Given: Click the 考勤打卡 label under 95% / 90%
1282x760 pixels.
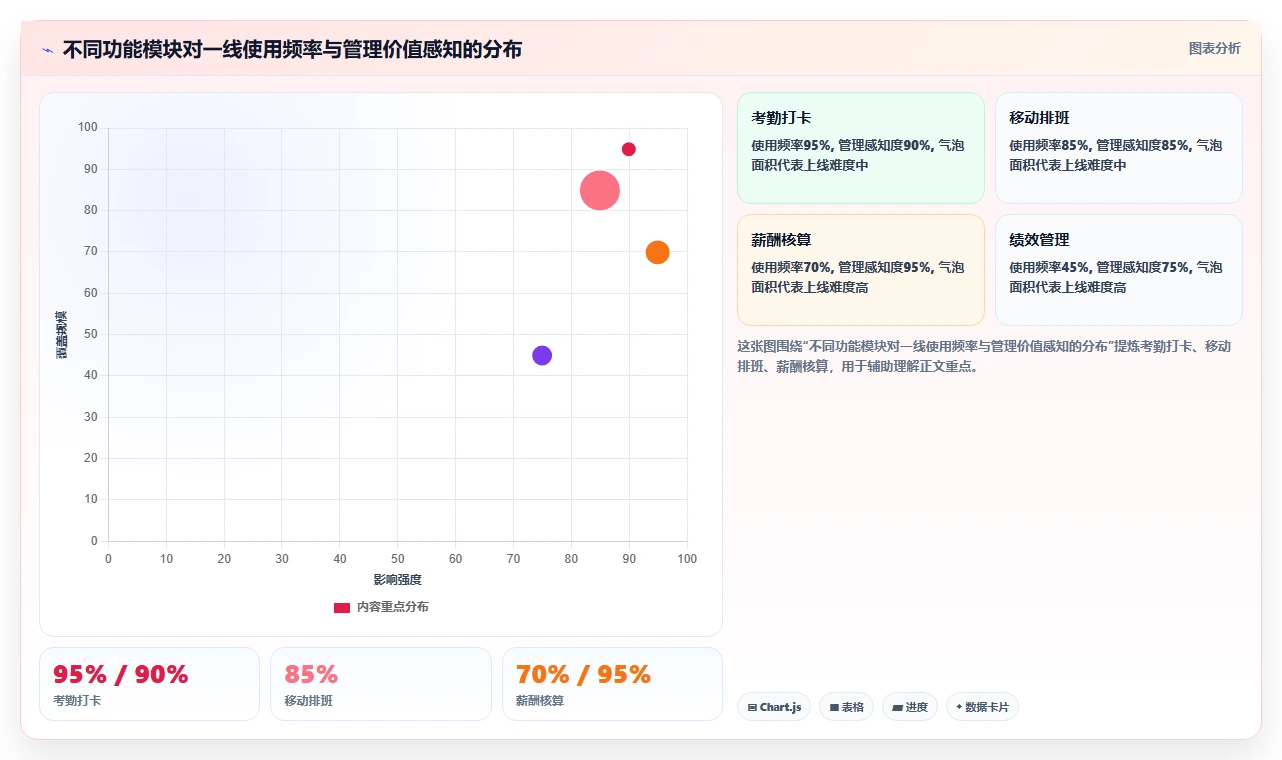Looking at the screenshot, I should (77, 701).
